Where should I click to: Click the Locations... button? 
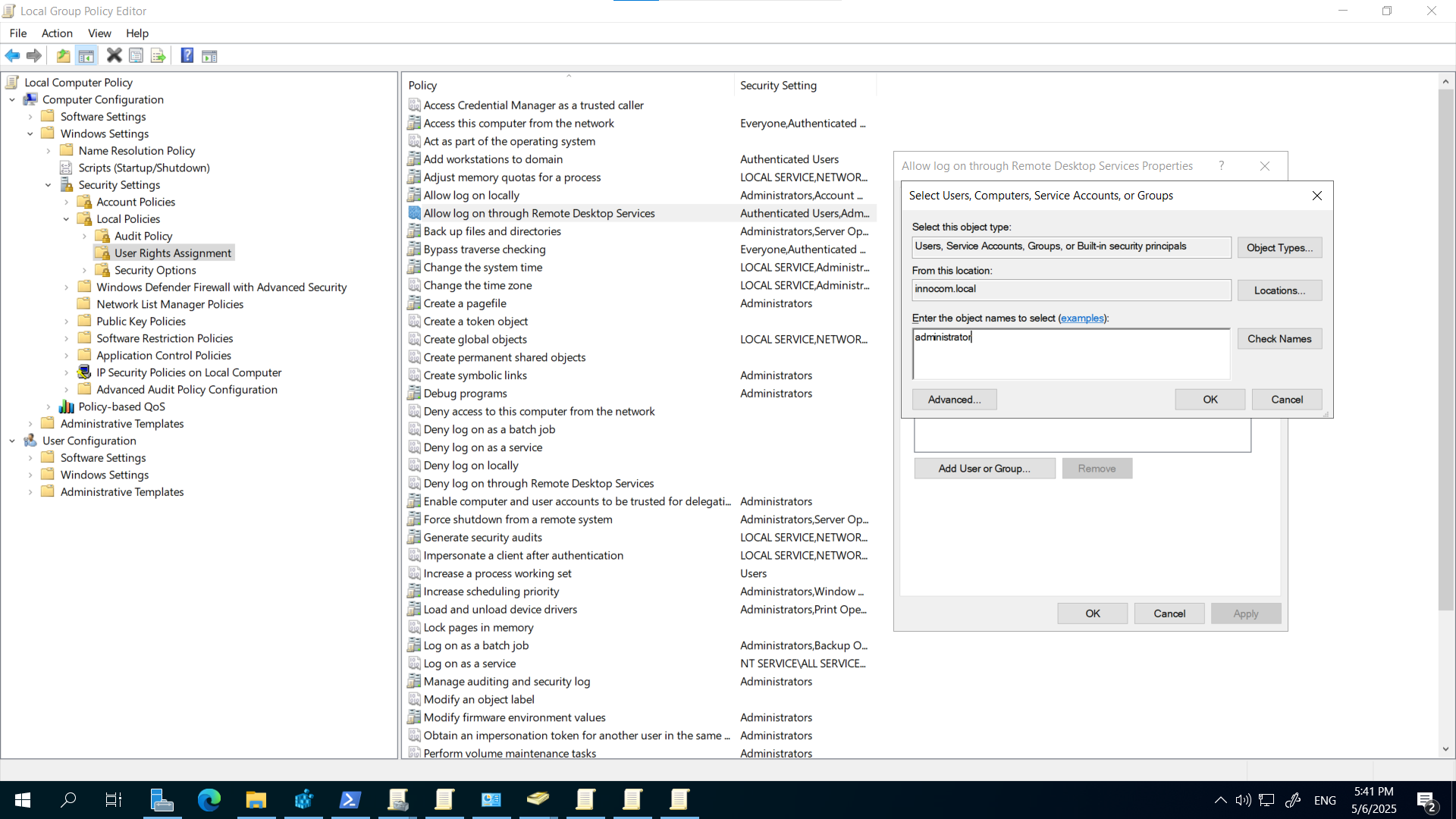tap(1279, 290)
